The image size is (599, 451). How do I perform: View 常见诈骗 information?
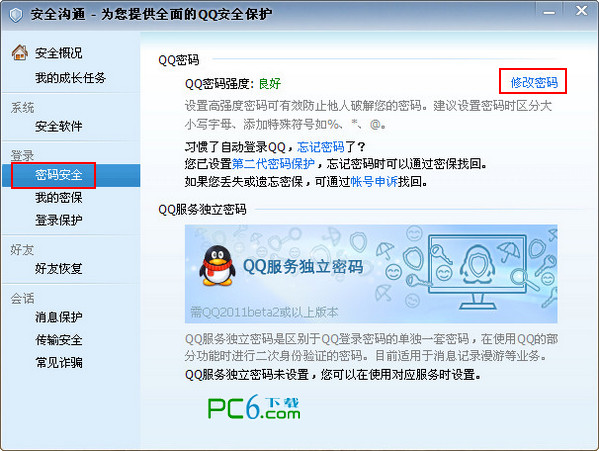(x=58, y=362)
